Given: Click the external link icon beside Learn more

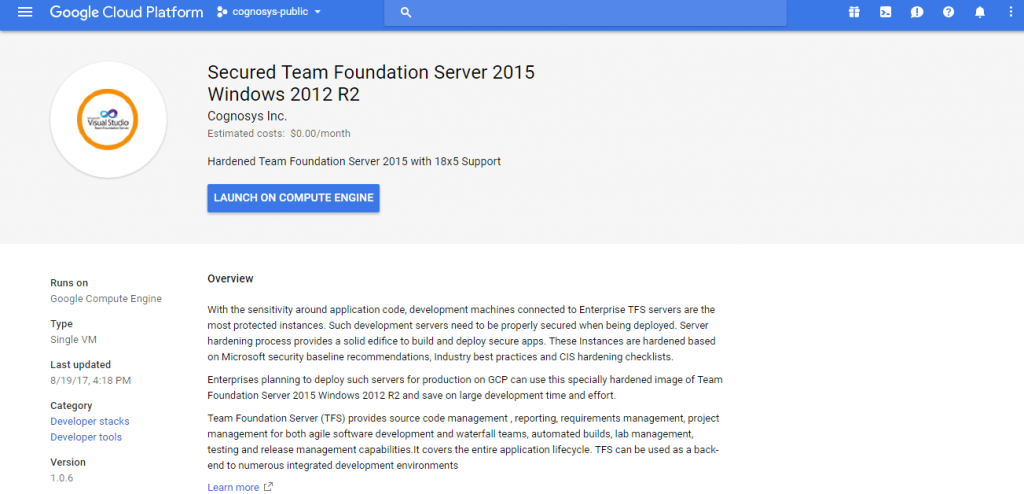Looking at the screenshot, I should click(x=268, y=487).
